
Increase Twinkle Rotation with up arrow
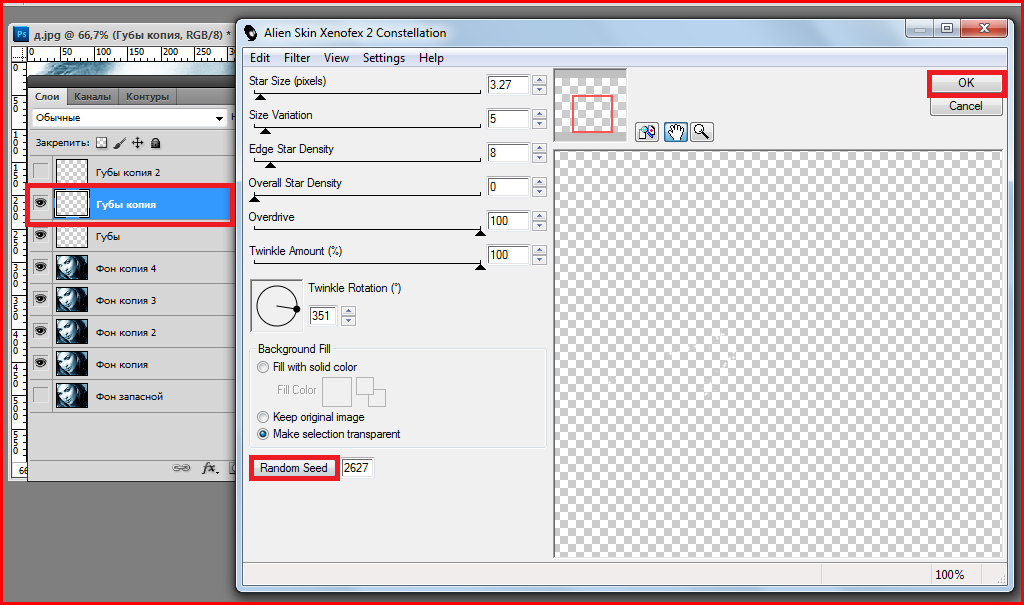(x=349, y=311)
